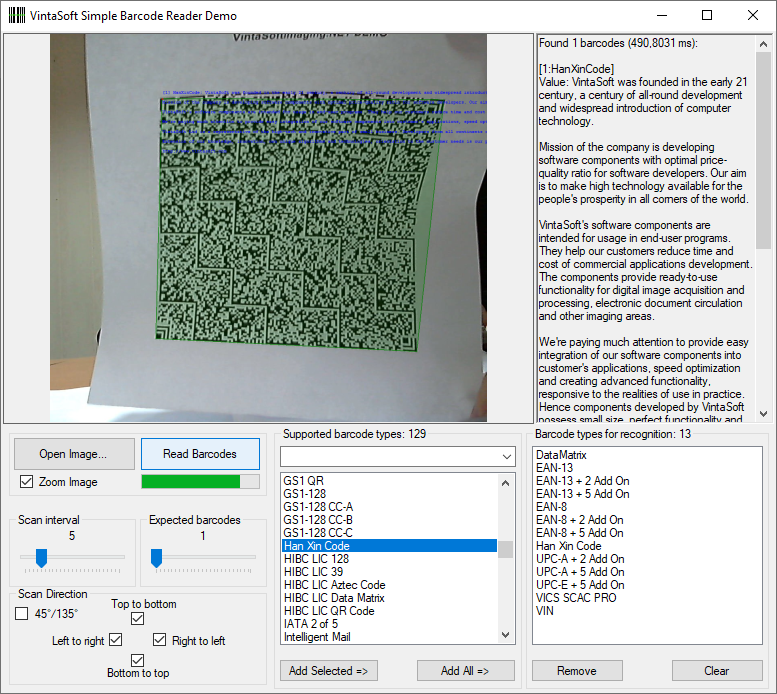Click the VintaSoft barcode app icon in title bar

[16, 15]
